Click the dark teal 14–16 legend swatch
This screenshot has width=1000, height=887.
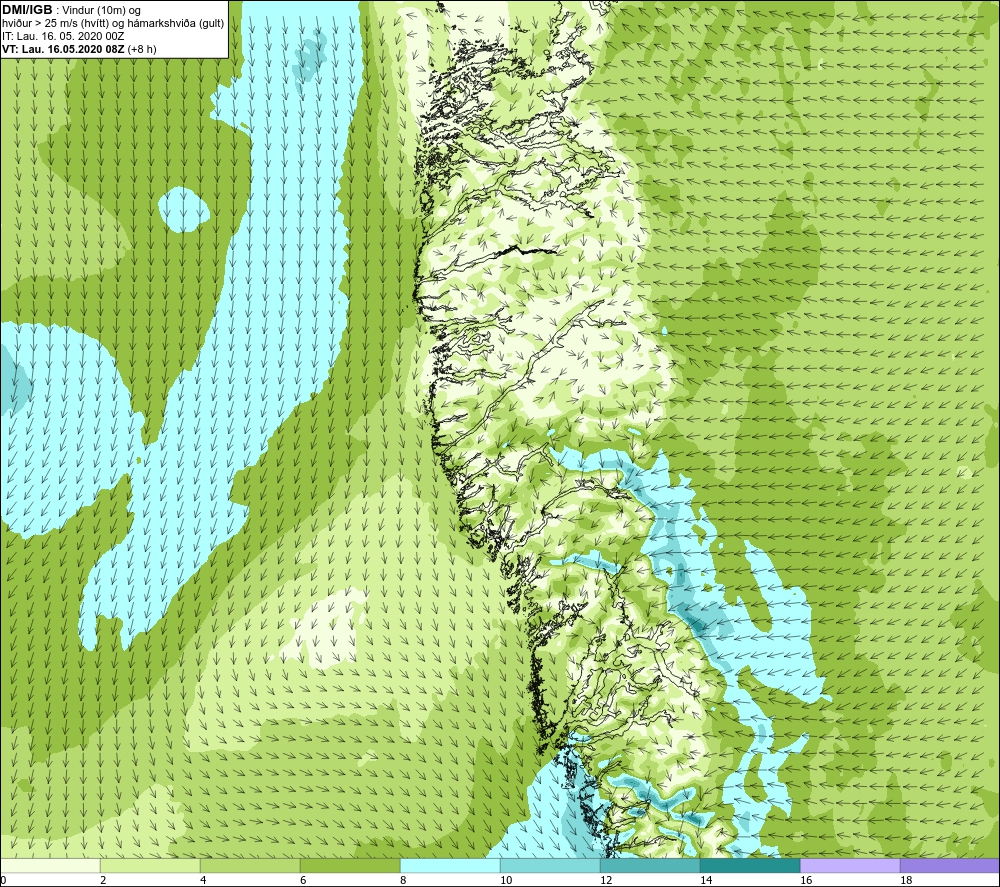tap(750, 866)
